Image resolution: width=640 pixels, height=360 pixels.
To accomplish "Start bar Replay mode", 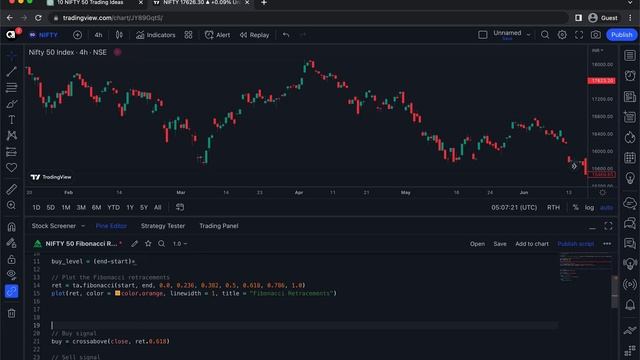I will pos(254,35).
